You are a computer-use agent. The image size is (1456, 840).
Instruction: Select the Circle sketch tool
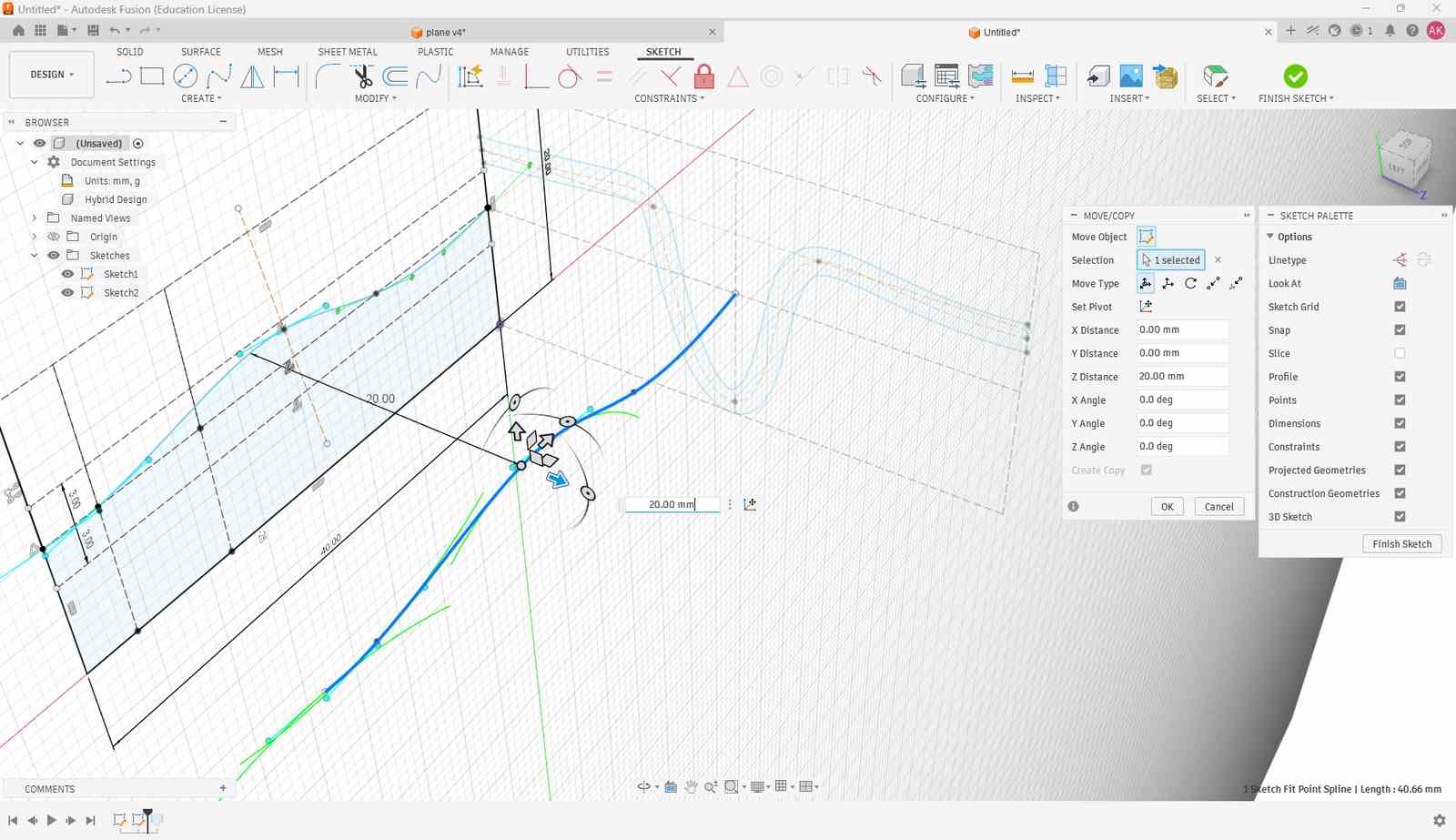click(x=186, y=76)
